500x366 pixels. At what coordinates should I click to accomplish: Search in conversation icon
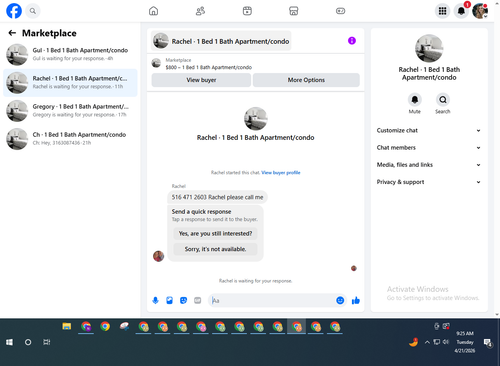[443, 100]
